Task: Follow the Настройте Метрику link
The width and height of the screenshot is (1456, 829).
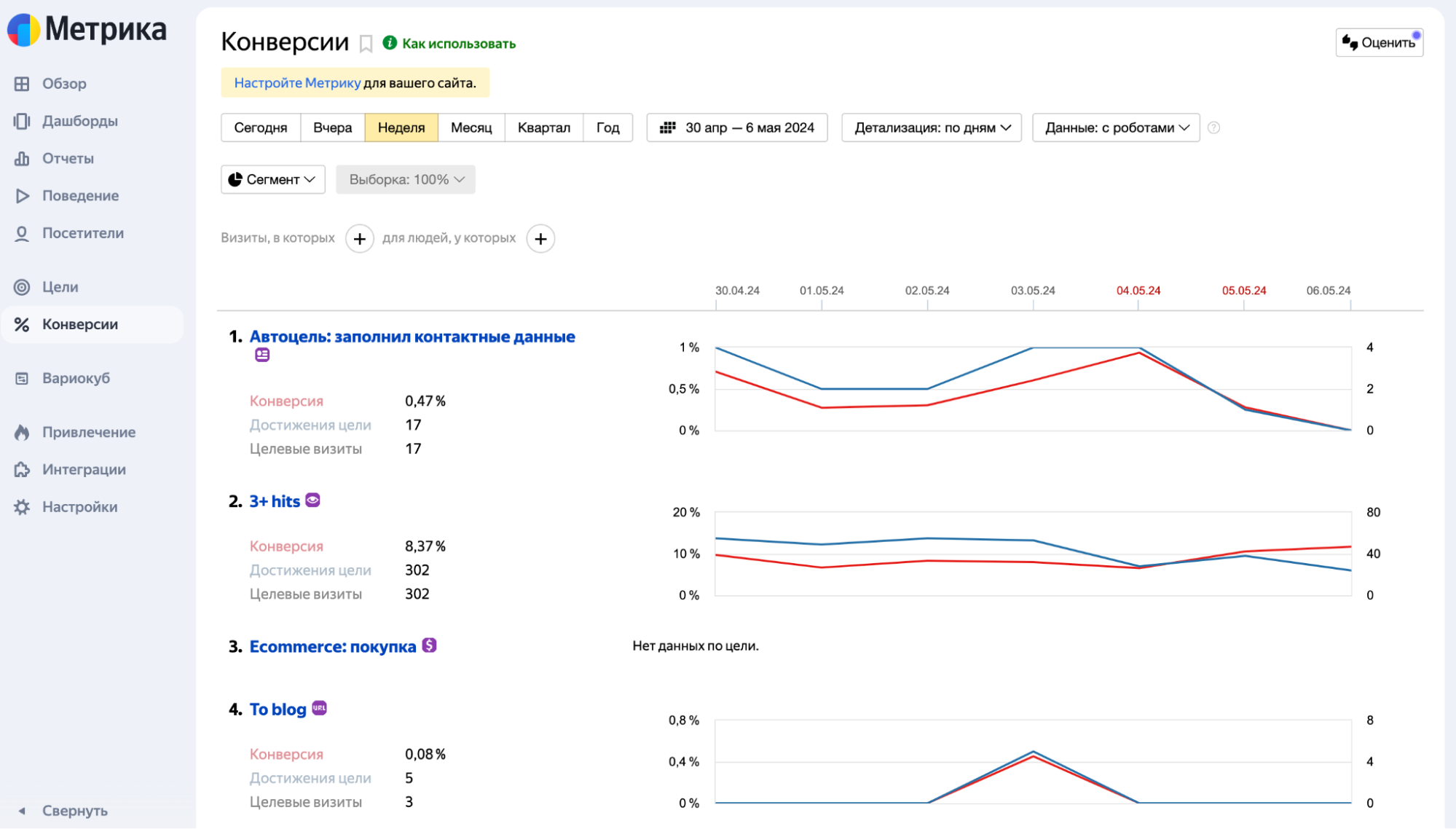Action: point(297,83)
